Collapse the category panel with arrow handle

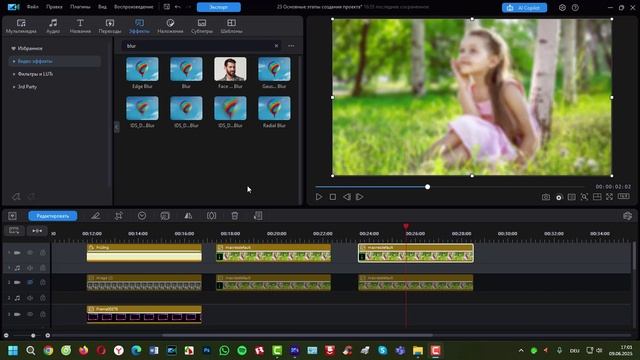[117, 127]
